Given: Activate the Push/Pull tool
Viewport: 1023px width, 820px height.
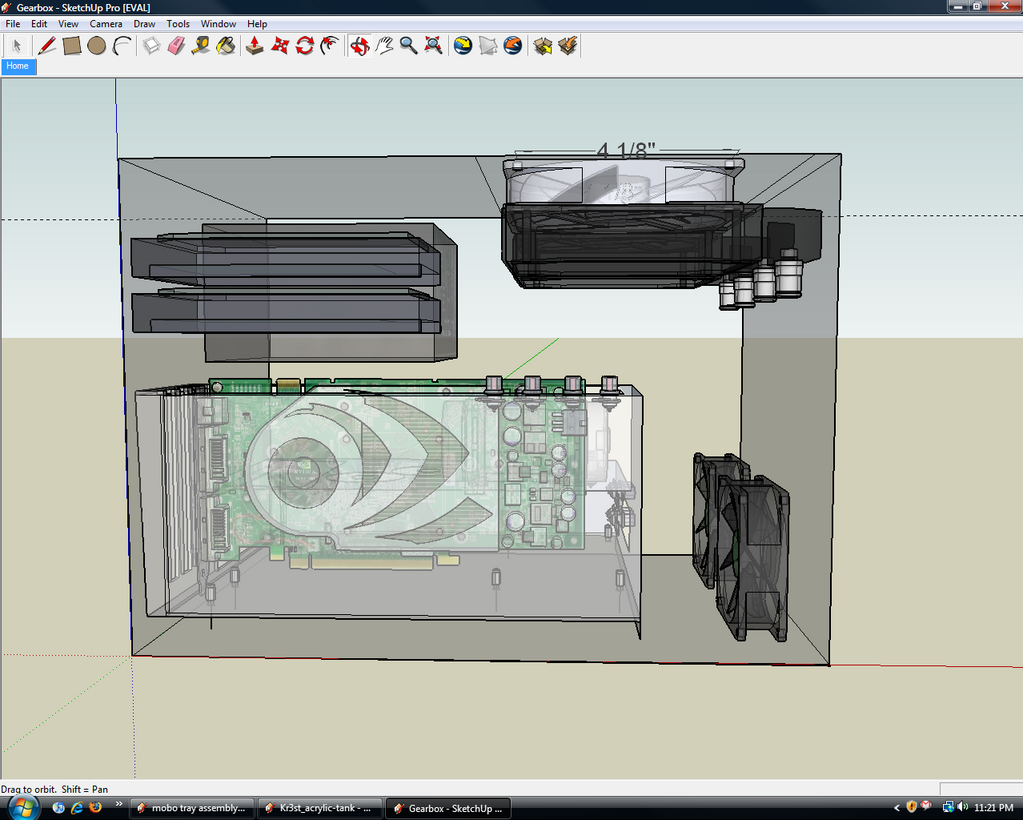Looking at the screenshot, I should (x=254, y=46).
